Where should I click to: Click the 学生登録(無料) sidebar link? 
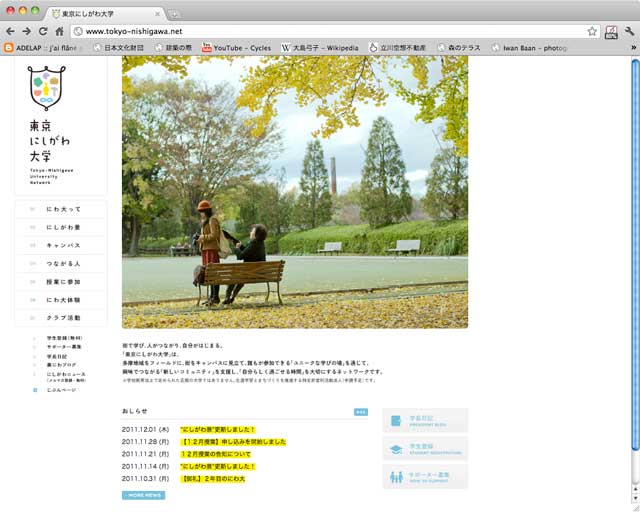[x=64, y=338]
